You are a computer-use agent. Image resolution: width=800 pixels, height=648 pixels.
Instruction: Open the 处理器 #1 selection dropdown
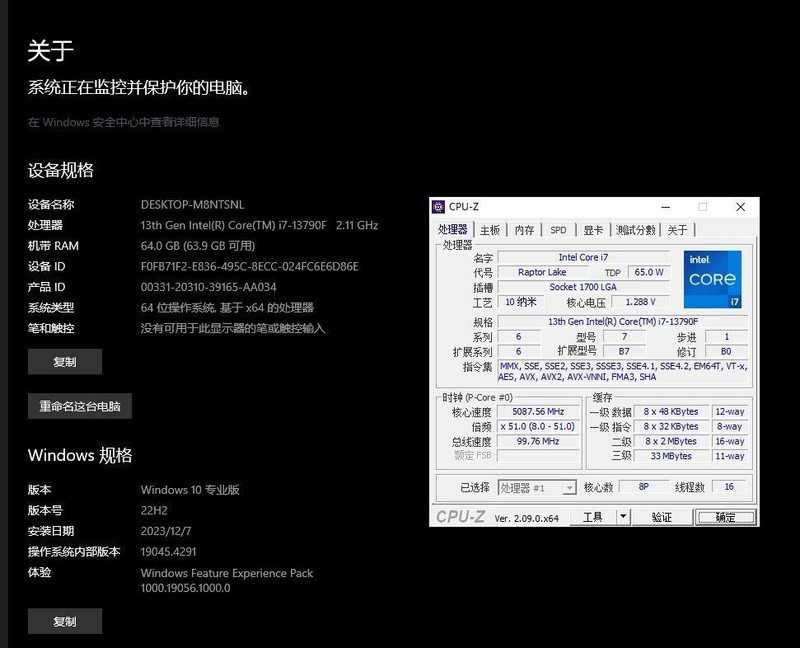coord(538,487)
